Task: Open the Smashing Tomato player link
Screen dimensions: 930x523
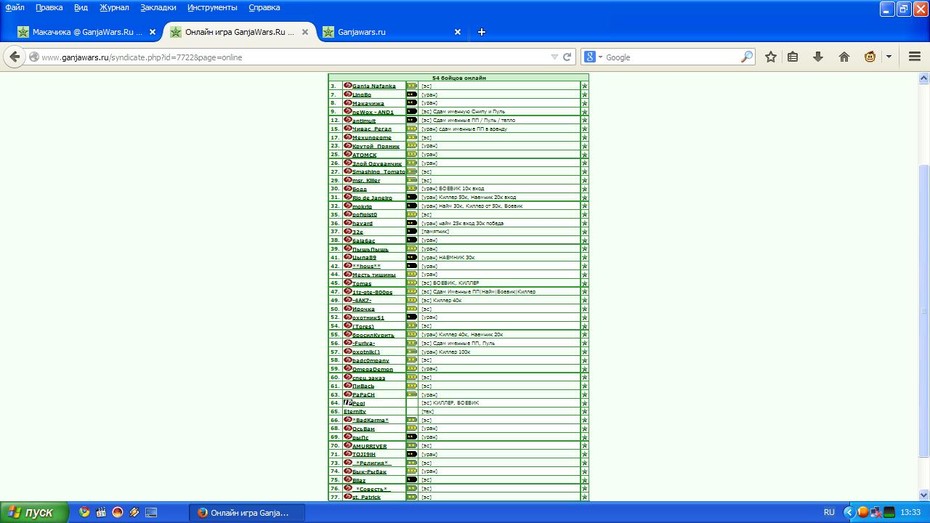Action: (x=378, y=171)
